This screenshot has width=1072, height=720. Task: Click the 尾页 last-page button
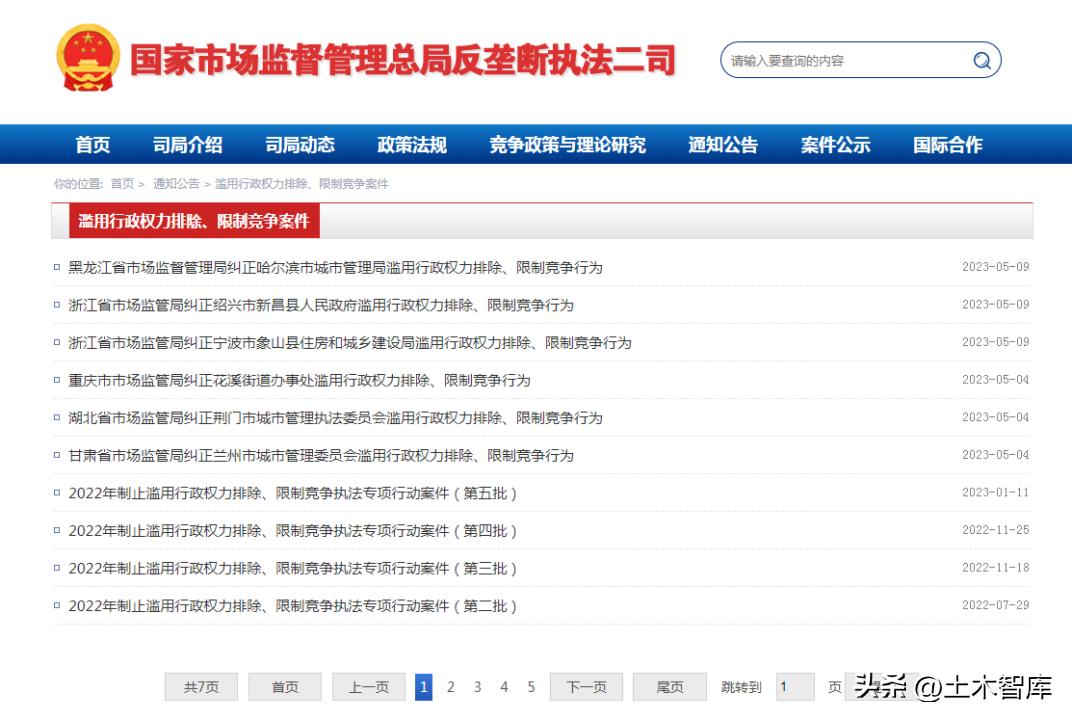point(668,687)
